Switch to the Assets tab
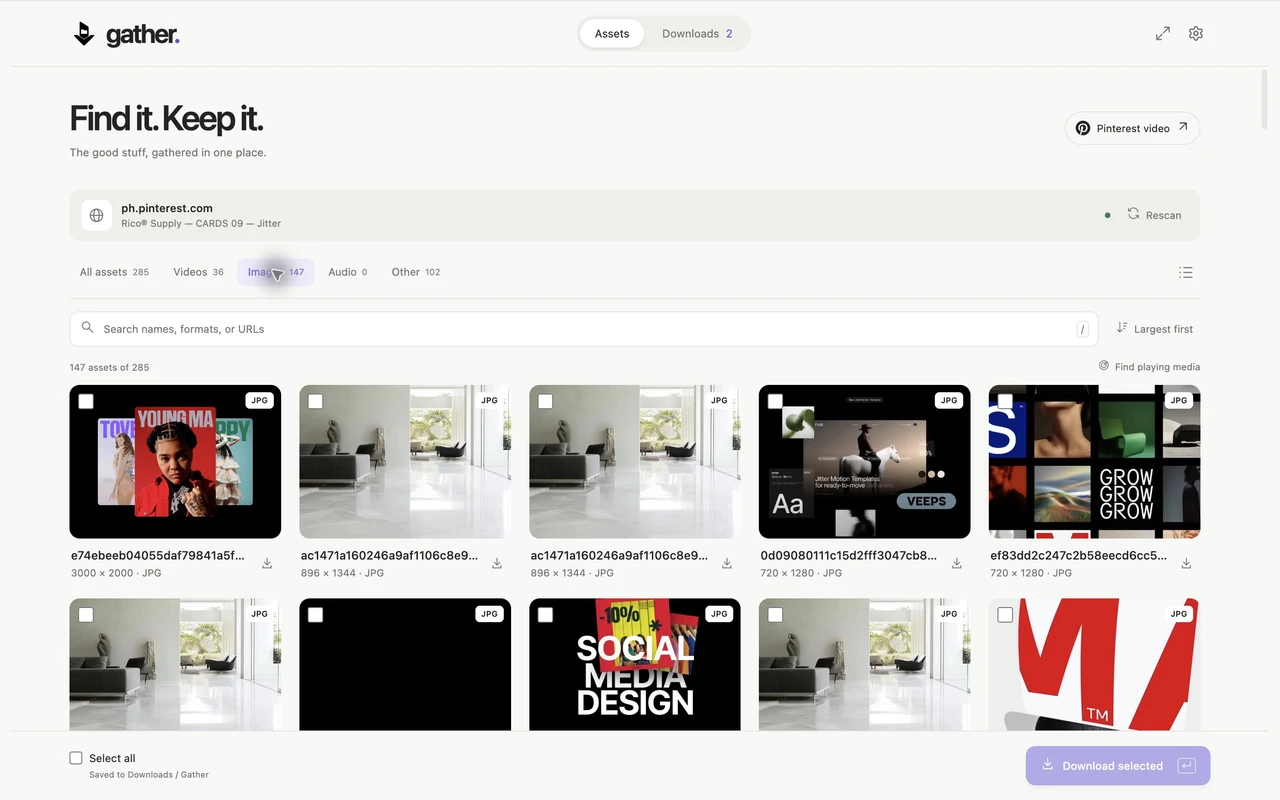The height and width of the screenshot is (800, 1280). pyautogui.click(x=612, y=34)
